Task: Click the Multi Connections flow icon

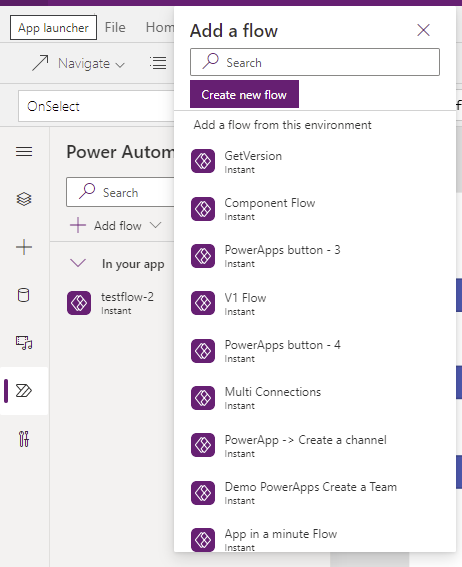Action: (203, 398)
